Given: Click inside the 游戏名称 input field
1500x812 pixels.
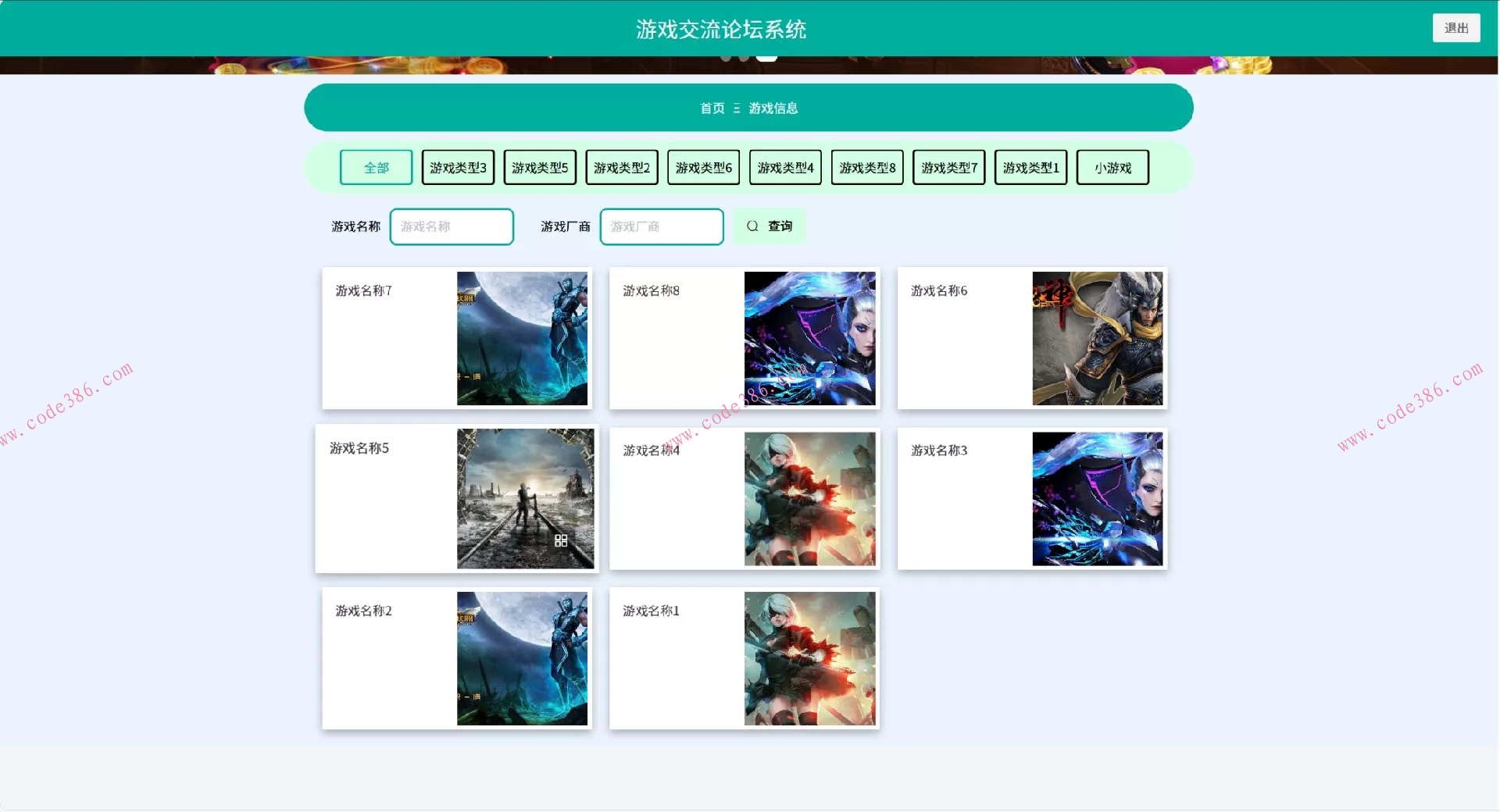Looking at the screenshot, I should click(452, 226).
